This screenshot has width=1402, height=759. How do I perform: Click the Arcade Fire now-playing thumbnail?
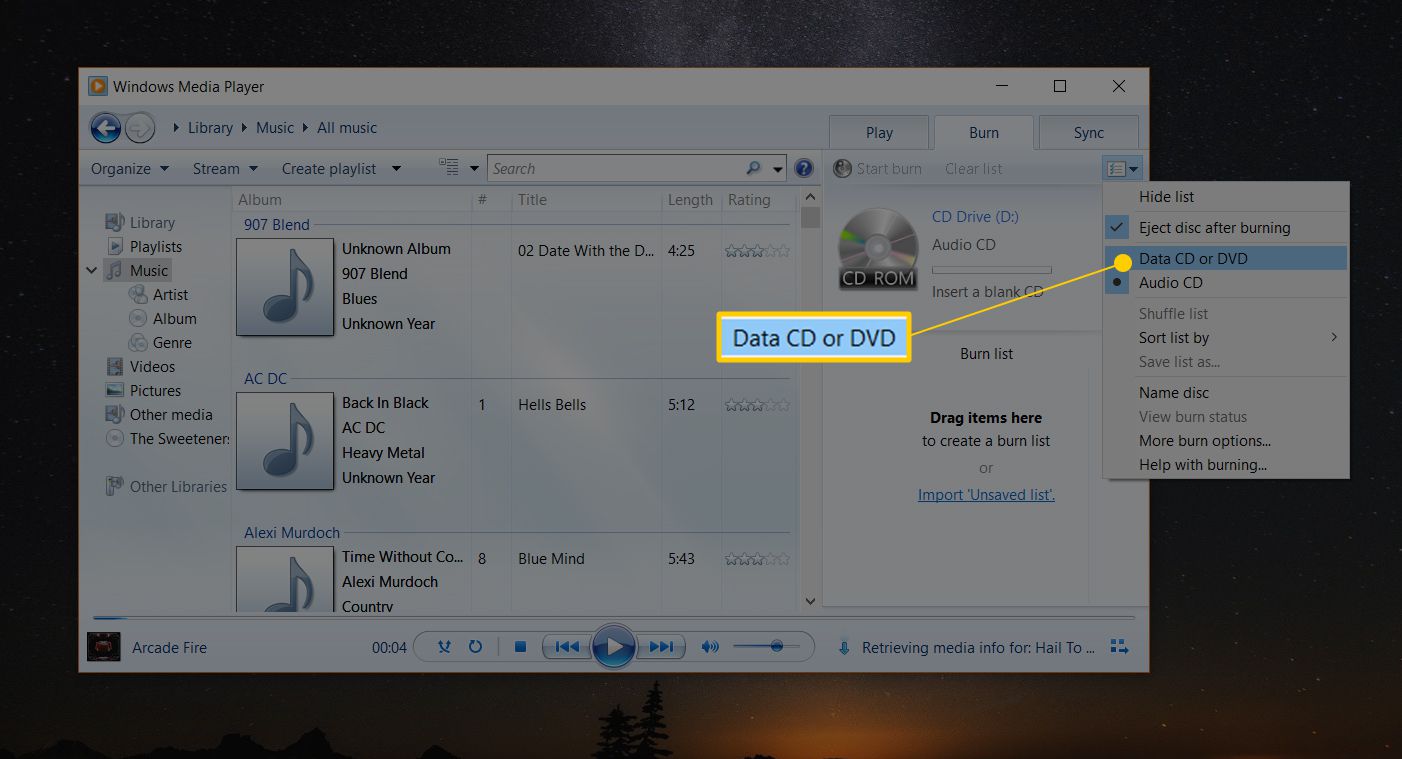[104, 647]
